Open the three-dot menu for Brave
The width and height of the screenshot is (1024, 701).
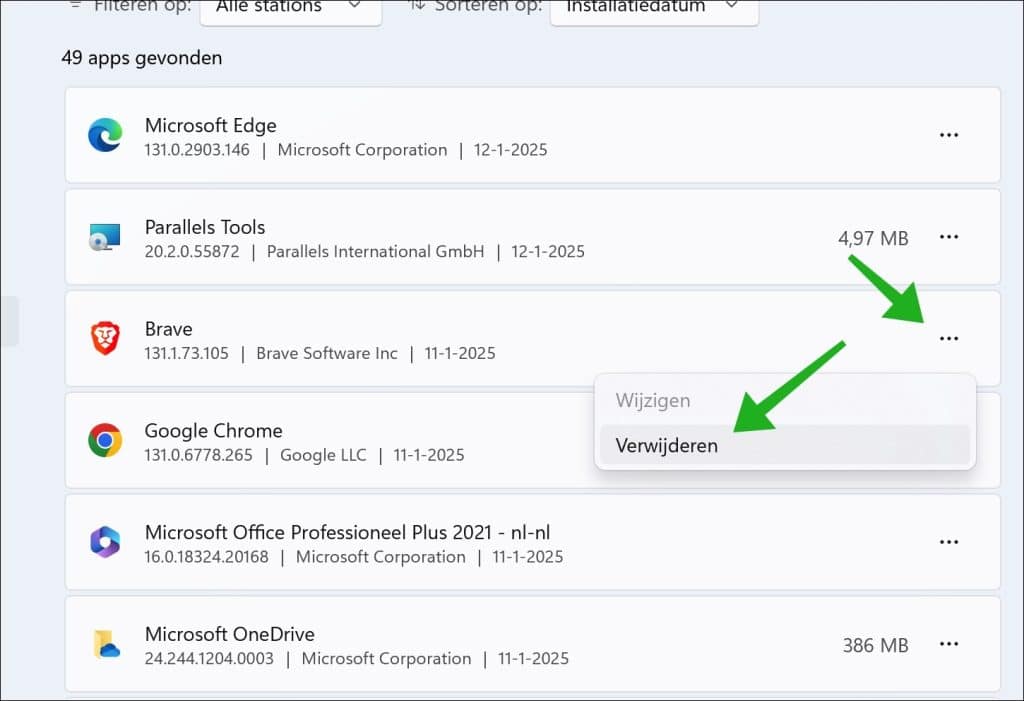(948, 338)
